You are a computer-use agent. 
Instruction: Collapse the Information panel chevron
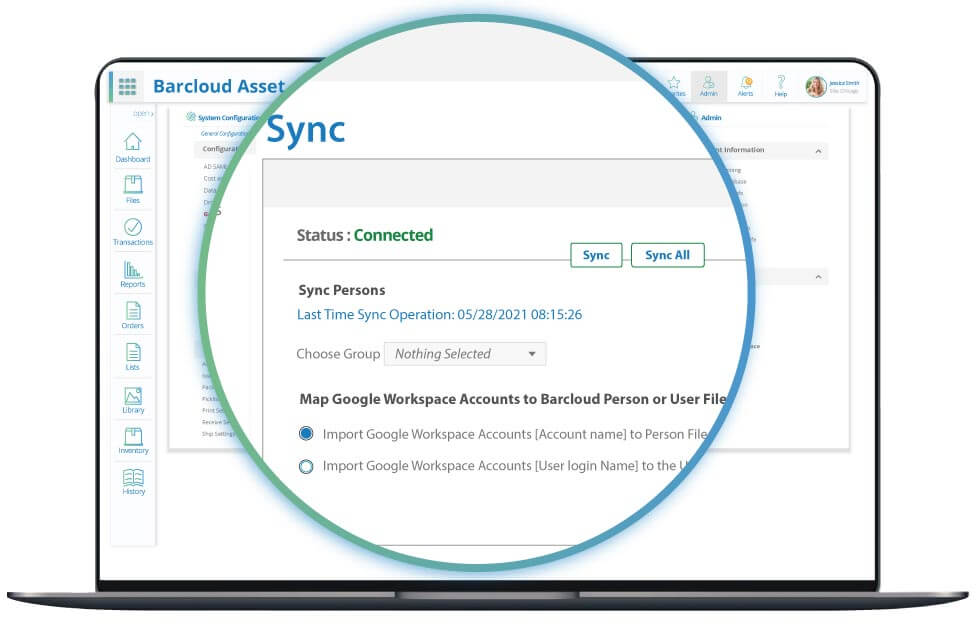pyautogui.click(x=818, y=151)
